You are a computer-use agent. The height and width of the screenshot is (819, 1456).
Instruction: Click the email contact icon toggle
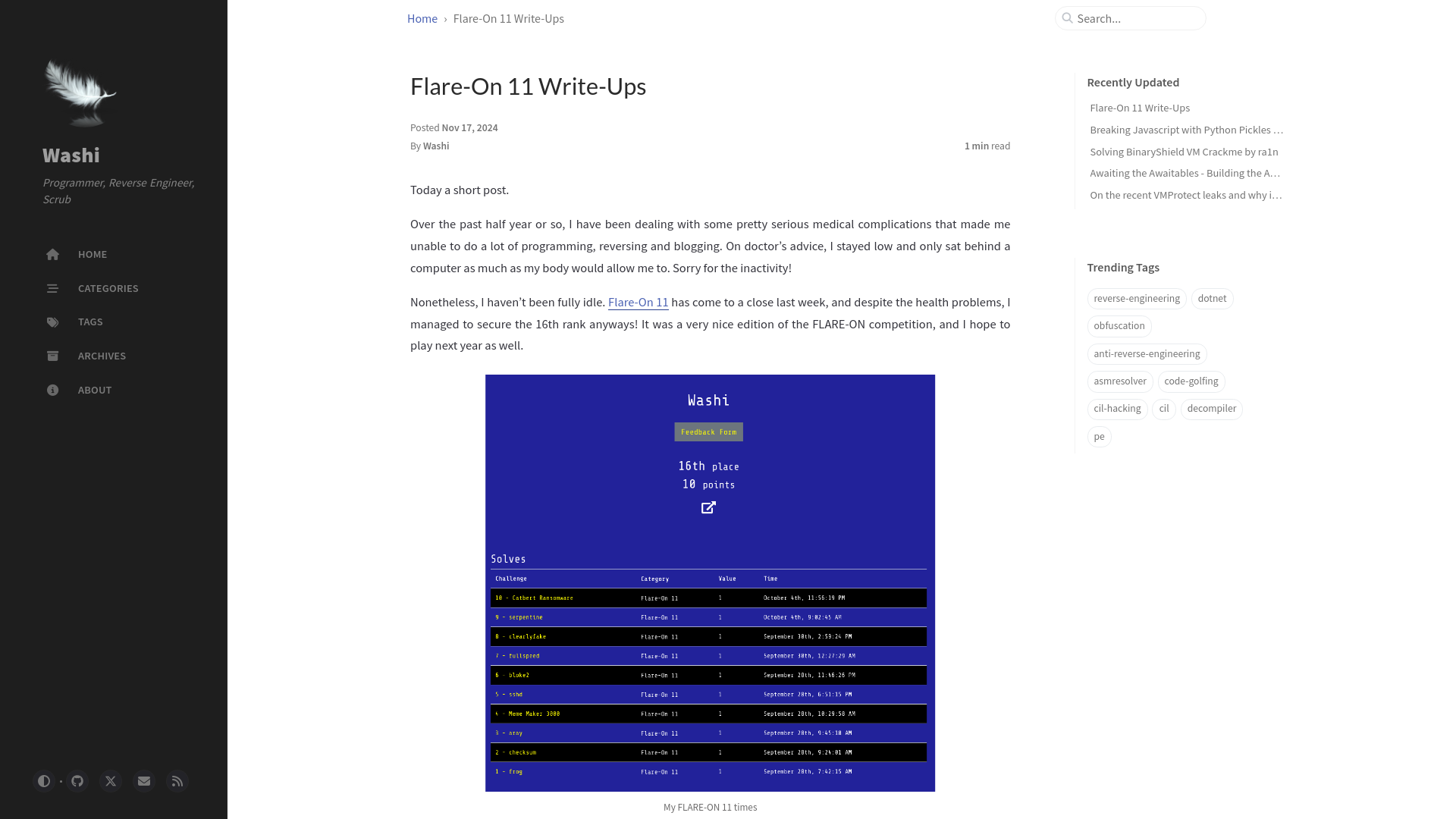coord(144,781)
